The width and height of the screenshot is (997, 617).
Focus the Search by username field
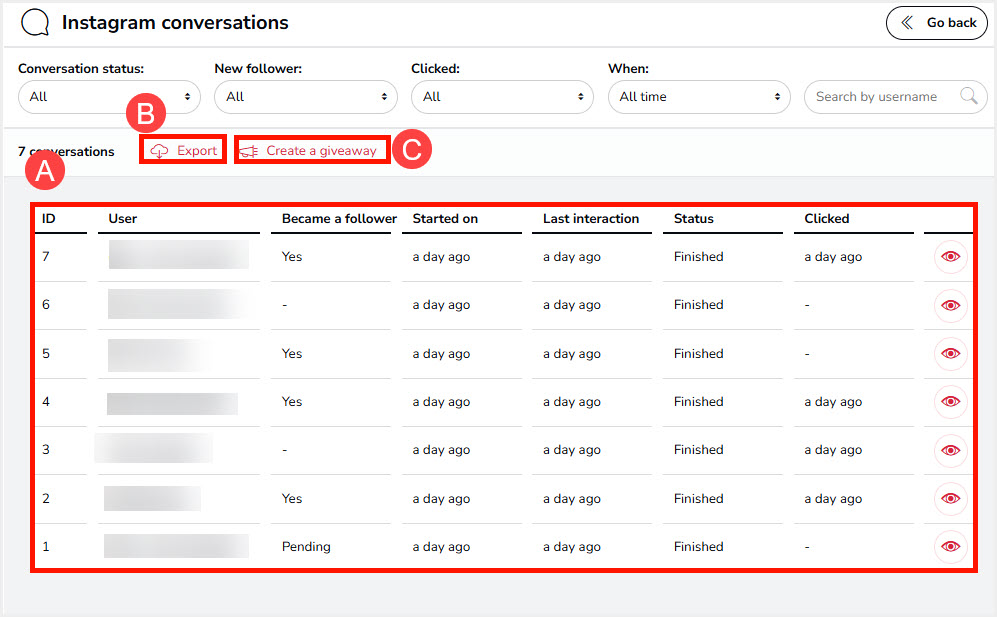pyautogui.click(x=880, y=97)
